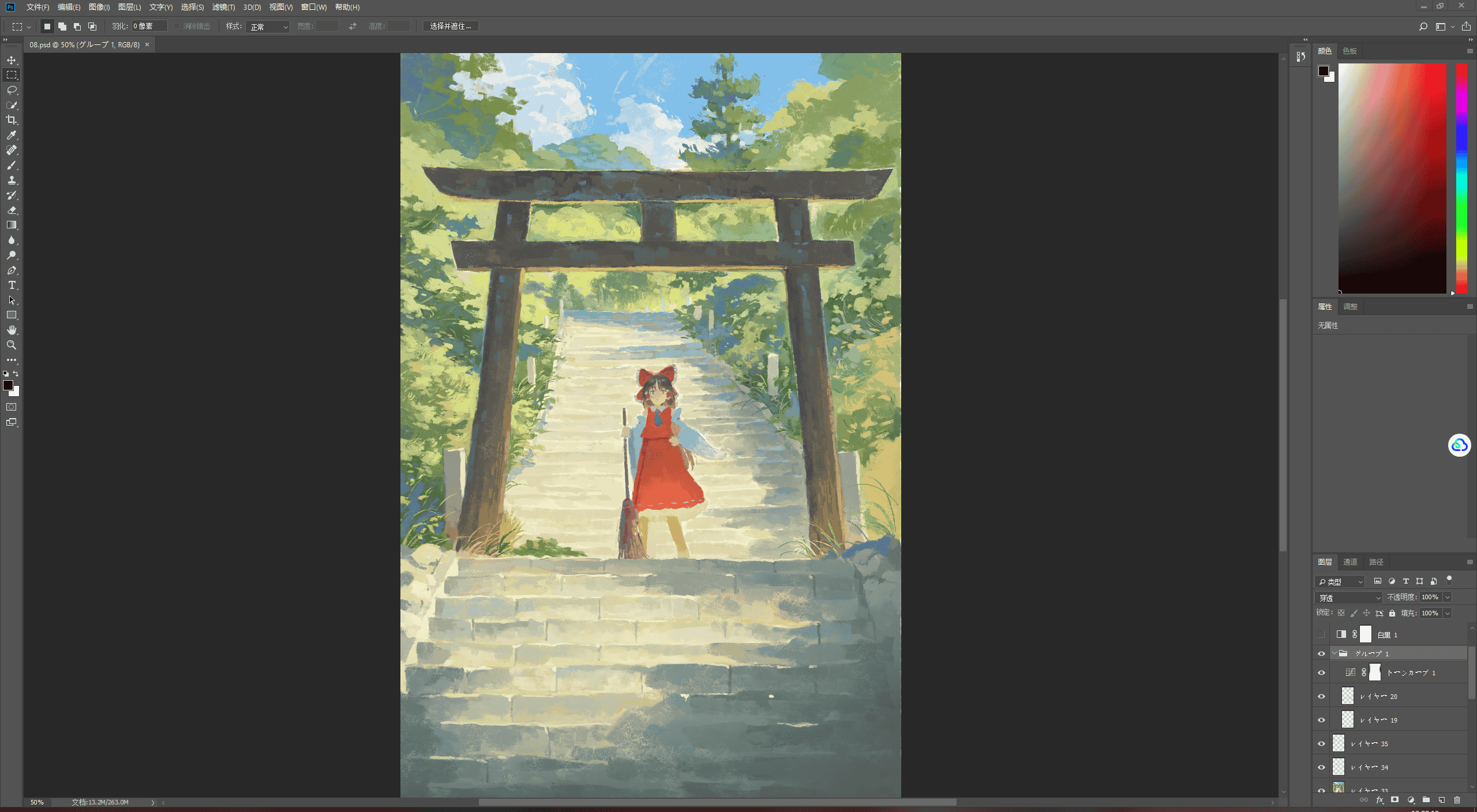
Task: Click the 选择并遮住... button
Action: (x=451, y=27)
